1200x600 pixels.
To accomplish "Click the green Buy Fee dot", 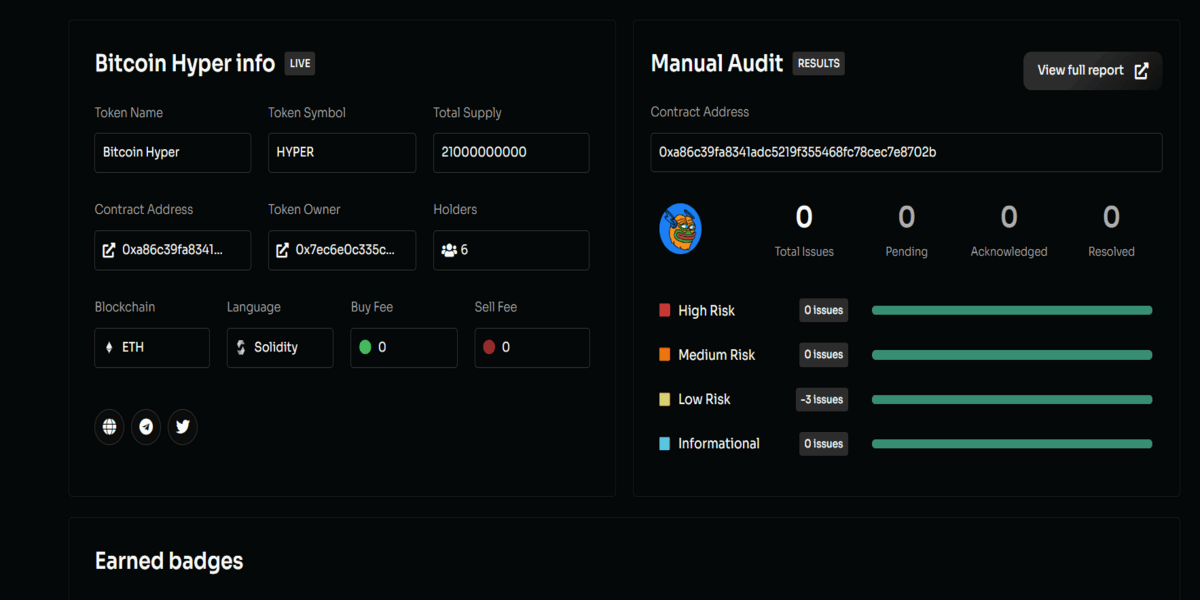I will pyautogui.click(x=365, y=347).
